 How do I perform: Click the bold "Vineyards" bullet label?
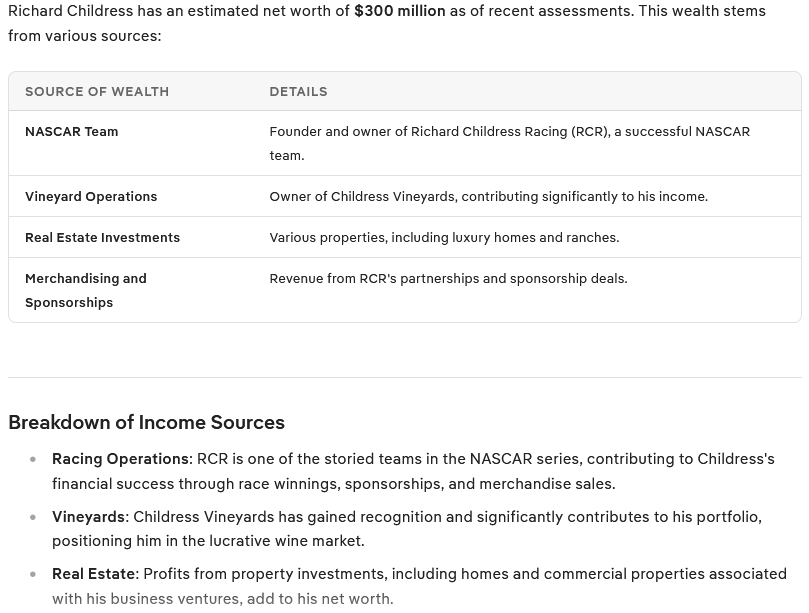(88, 517)
